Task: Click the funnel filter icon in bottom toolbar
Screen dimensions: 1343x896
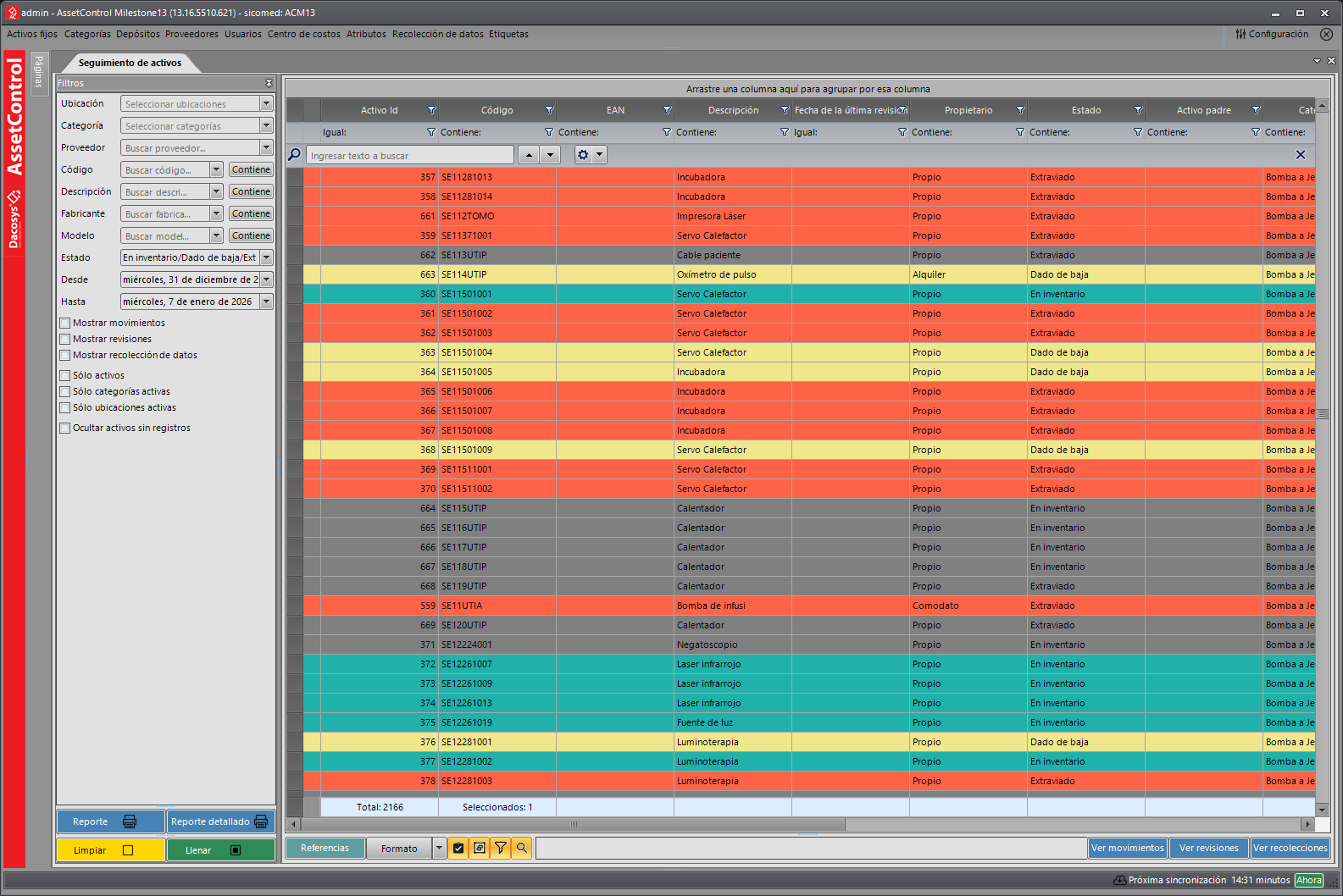Action: tap(501, 848)
